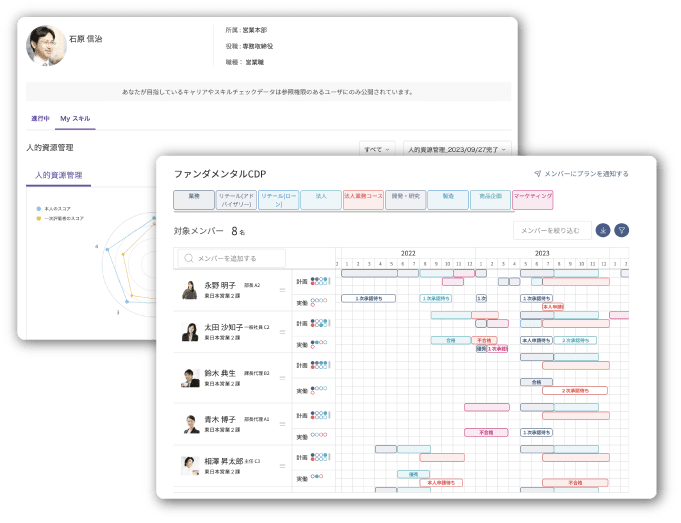The image size is (681, 523).
Task: Click 青木 博子's avatar photo
Action: point(191,424)
